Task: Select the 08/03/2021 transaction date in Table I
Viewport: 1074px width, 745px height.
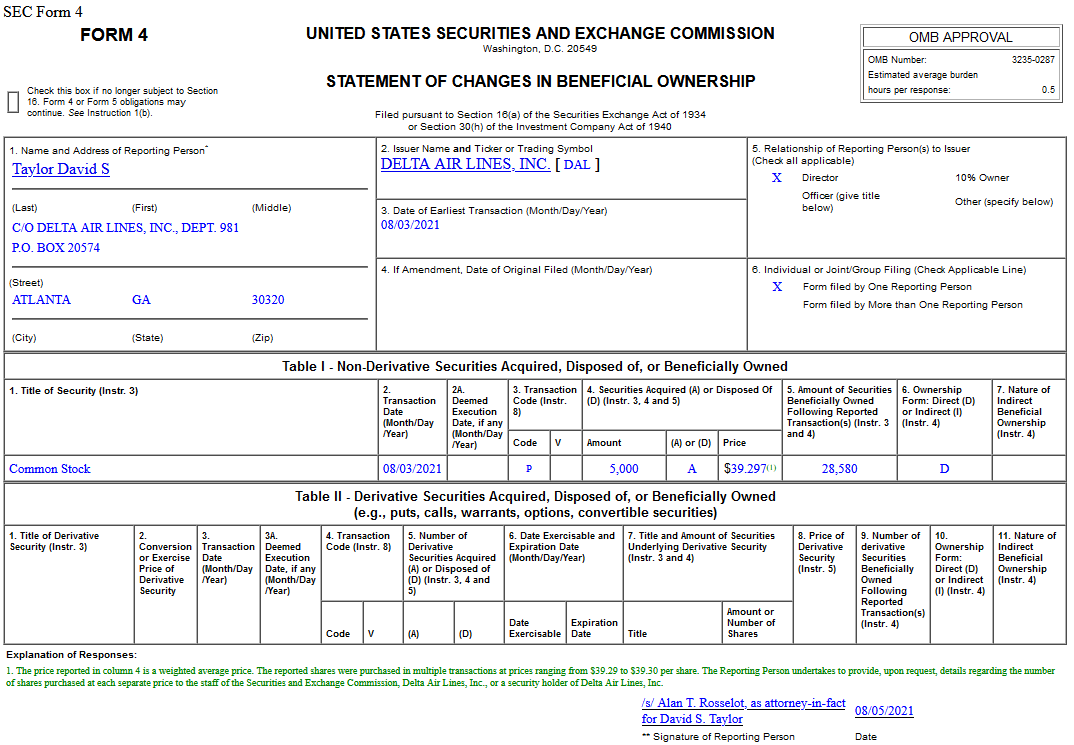Action: [x=412, y=469]
